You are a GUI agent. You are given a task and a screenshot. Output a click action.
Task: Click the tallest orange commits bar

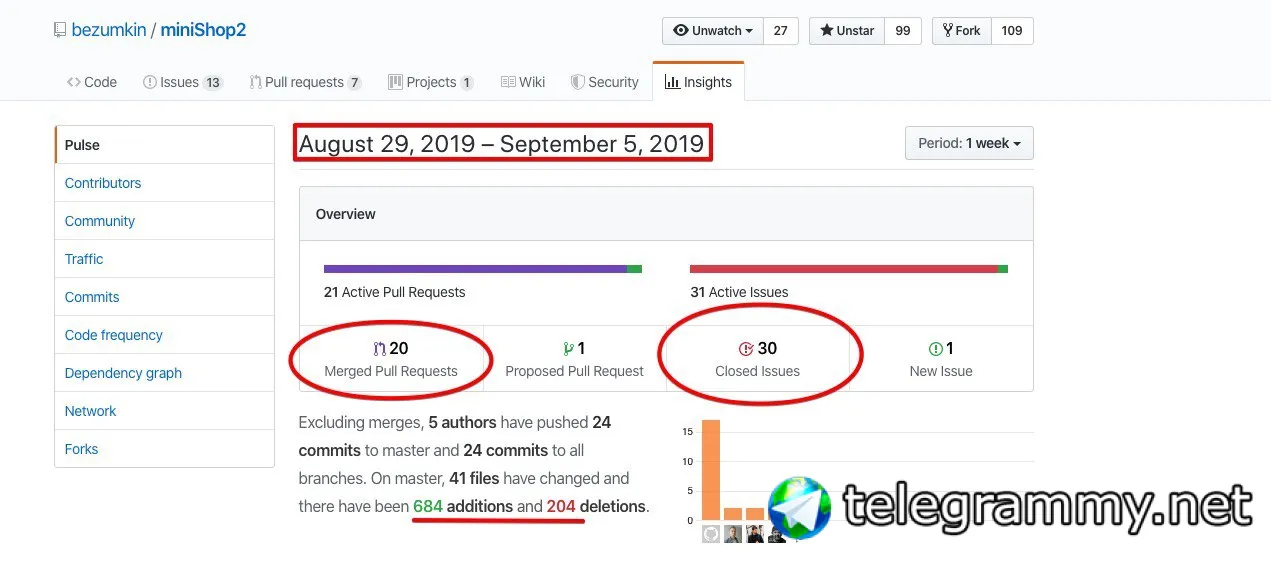[711, 470]
